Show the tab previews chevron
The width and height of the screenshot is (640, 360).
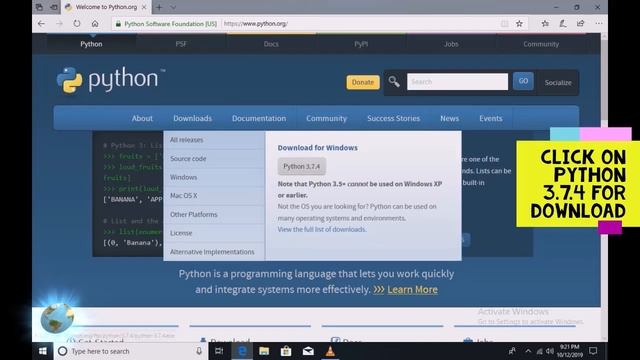pos(173,7)
